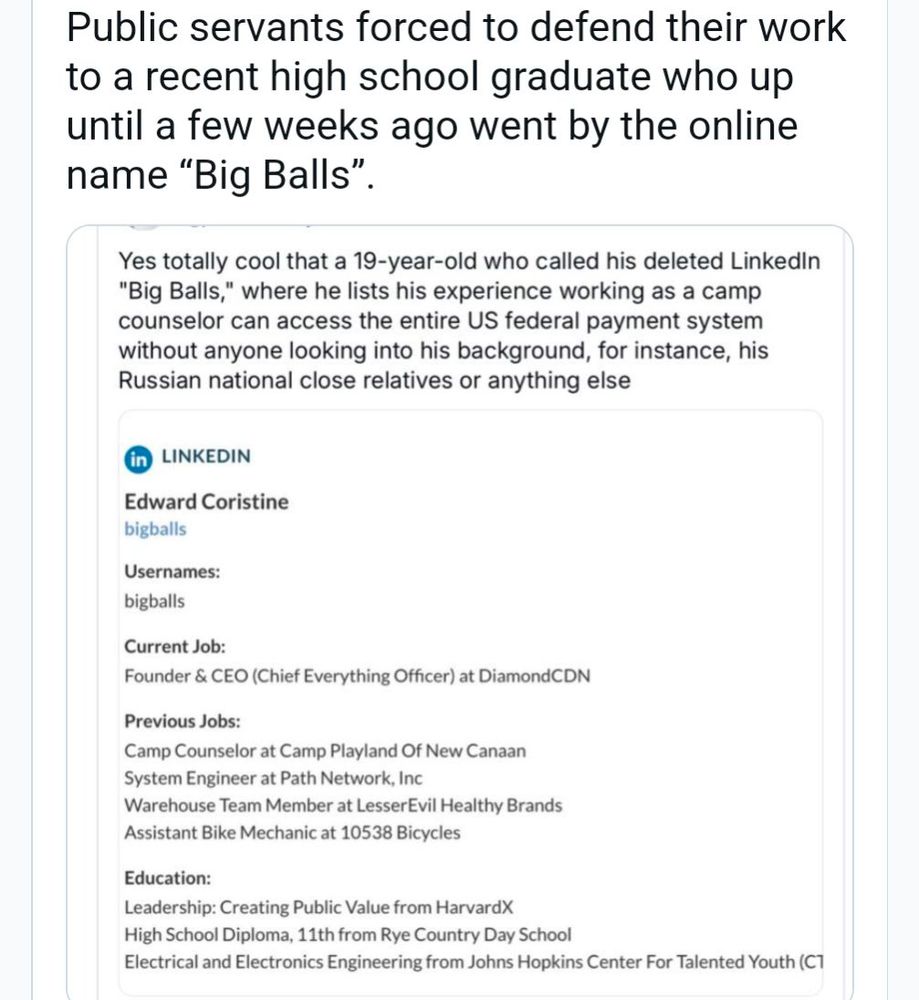
Task: Select Rye Country Day School diploma entry
Action: click(x=348, y=935)
